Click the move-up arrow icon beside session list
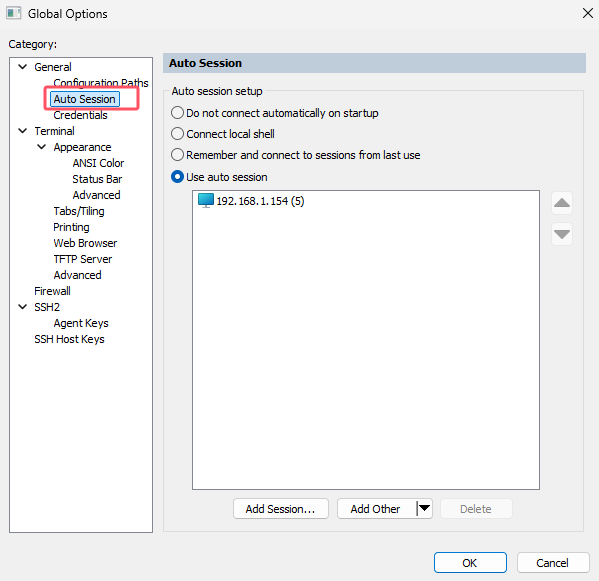 pos(562,203)
